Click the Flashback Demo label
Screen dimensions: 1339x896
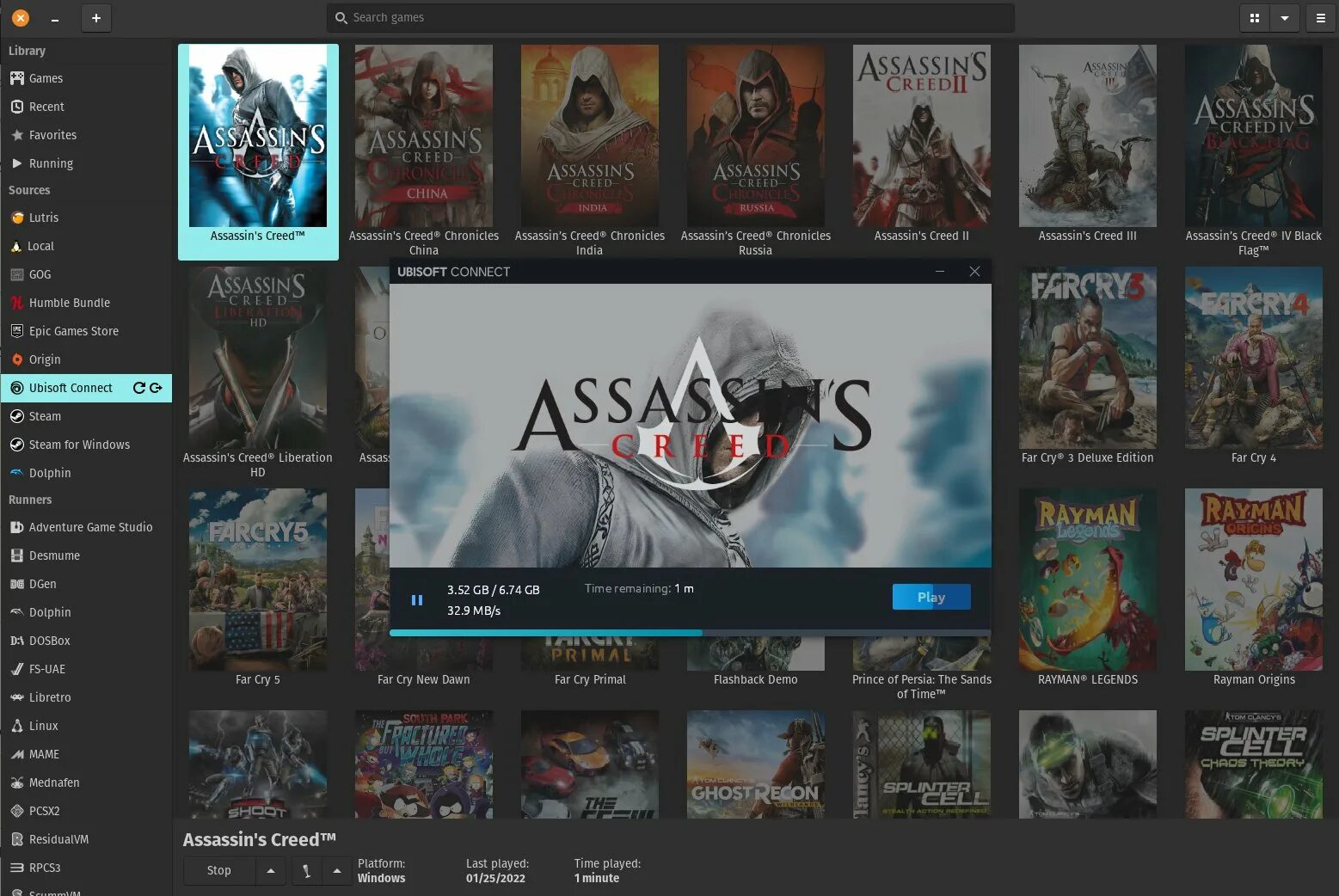pyautogui.click(x=756, y=679)
